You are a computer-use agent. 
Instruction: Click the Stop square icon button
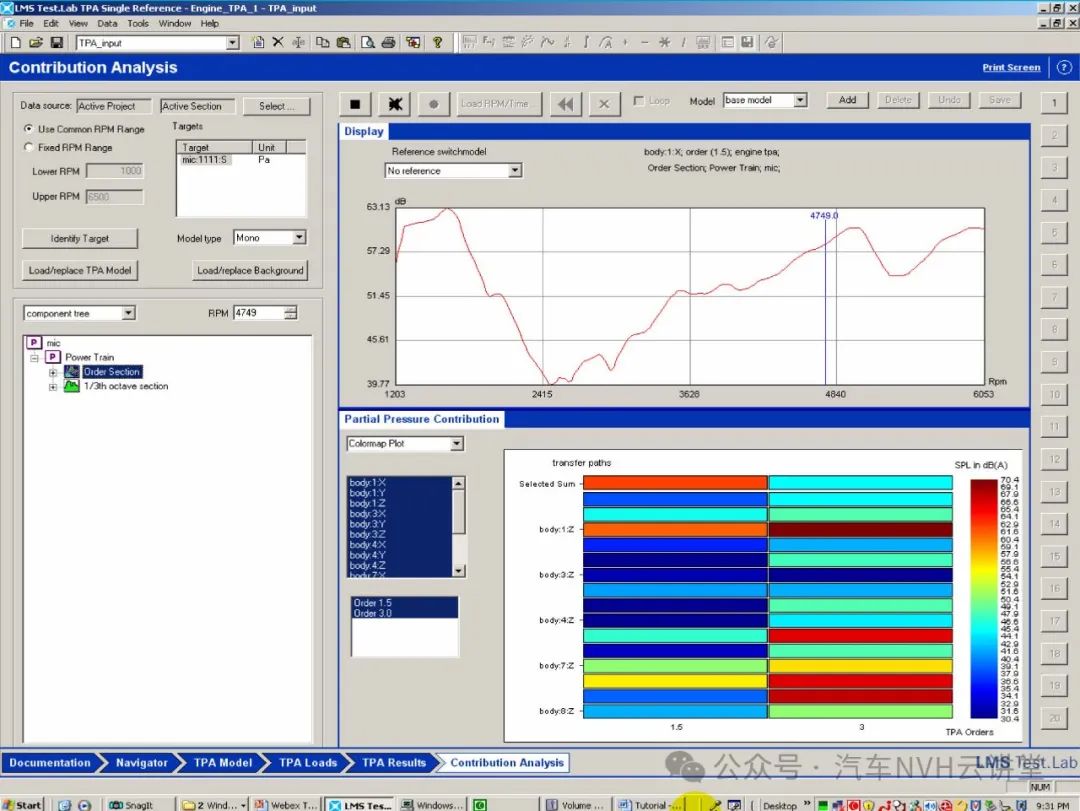[355, 104]
